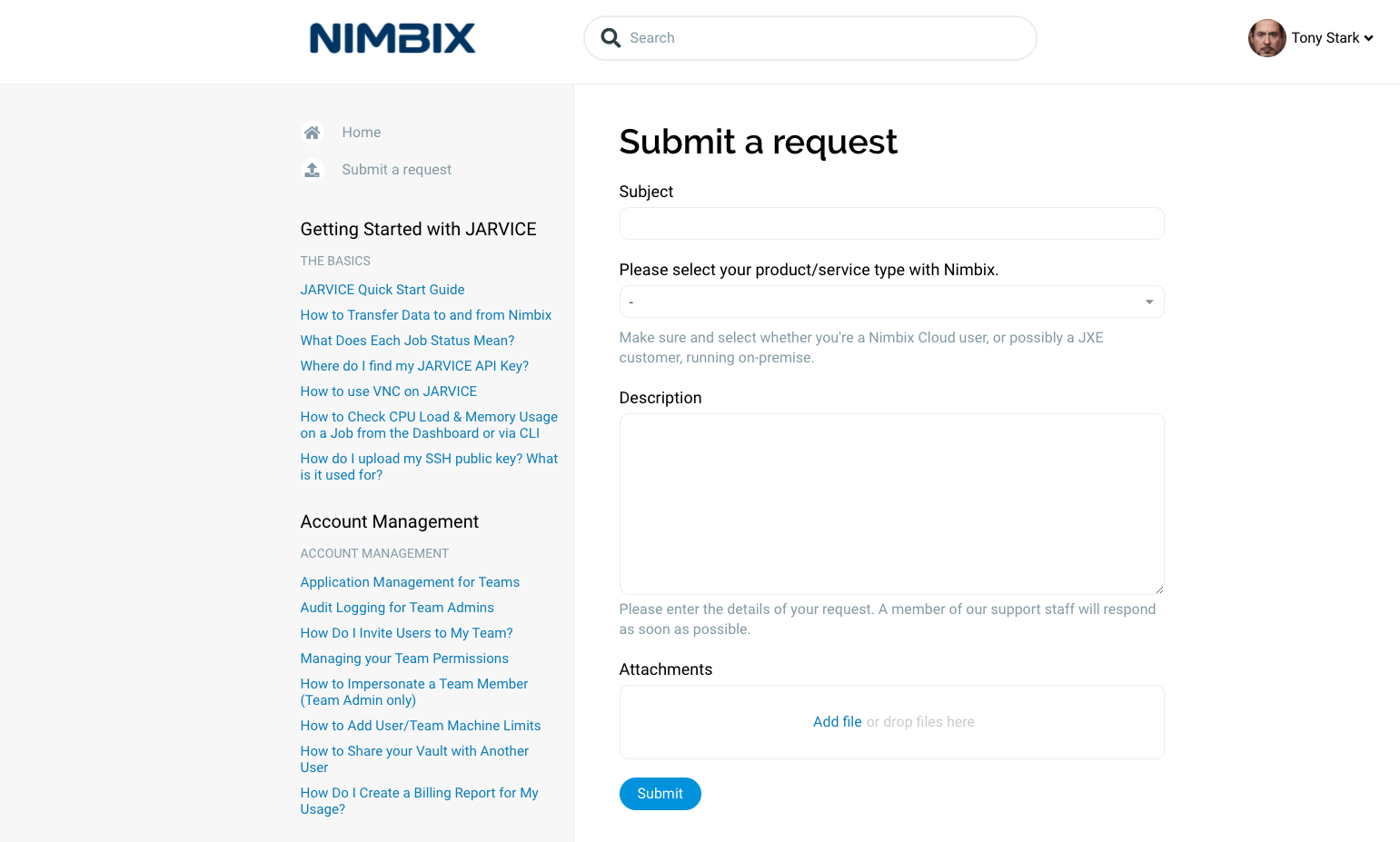This screenshot has width=1400, height=842.
Task: Click the Account Management section heading
Action: pos(389,522)
